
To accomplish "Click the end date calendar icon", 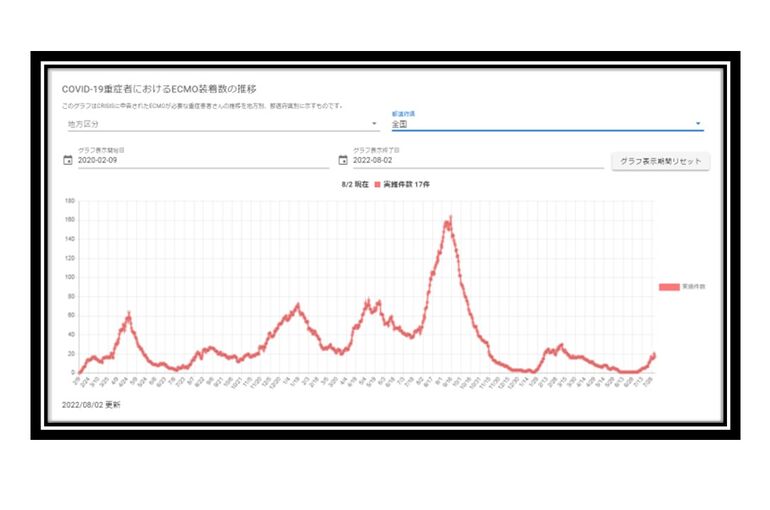I will point(343,160).
